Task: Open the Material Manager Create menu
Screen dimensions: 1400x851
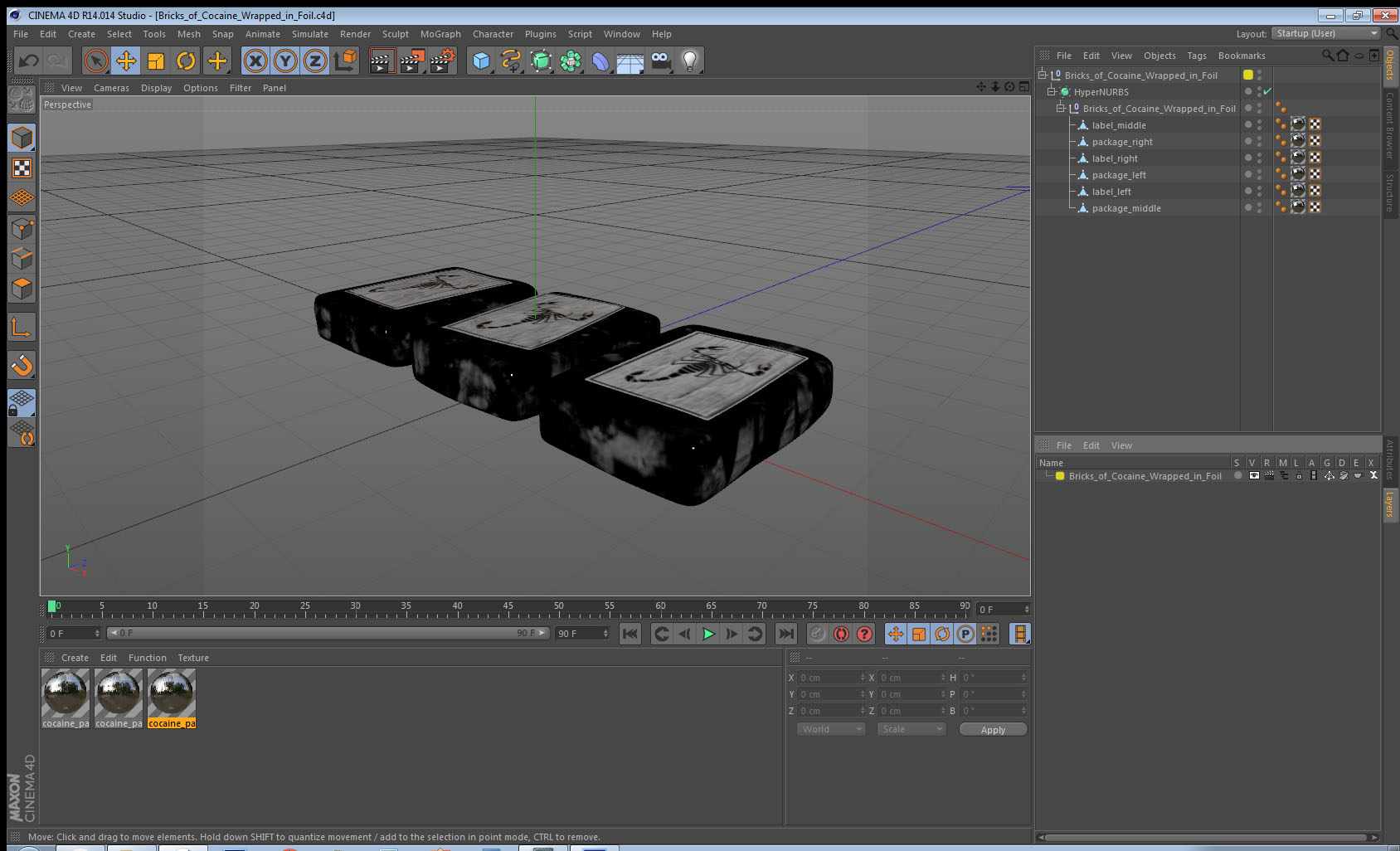Action: (x=75, y=658)
